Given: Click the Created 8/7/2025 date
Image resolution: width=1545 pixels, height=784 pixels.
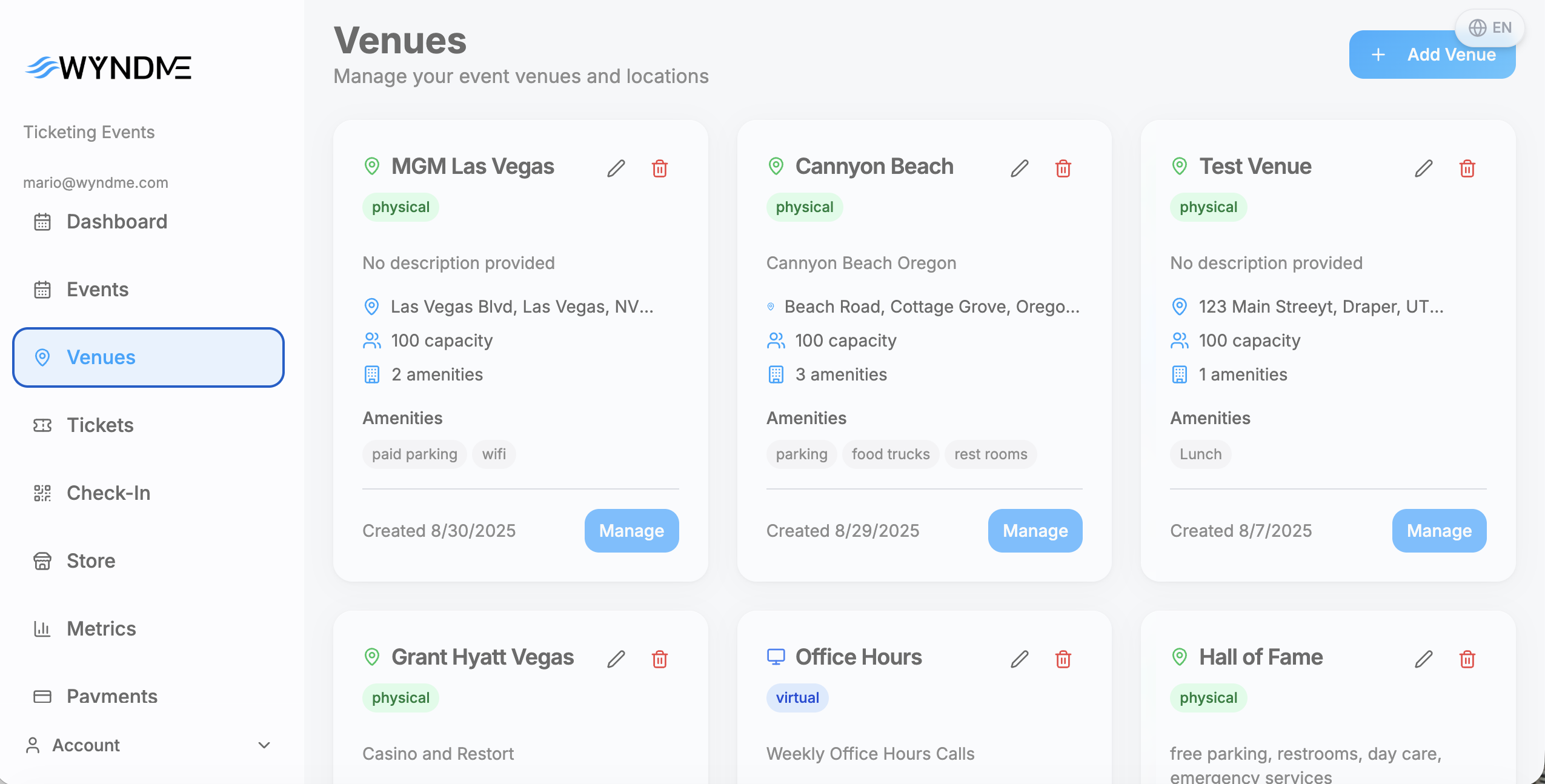Looking at the screenshot, I should [1241, 531].
